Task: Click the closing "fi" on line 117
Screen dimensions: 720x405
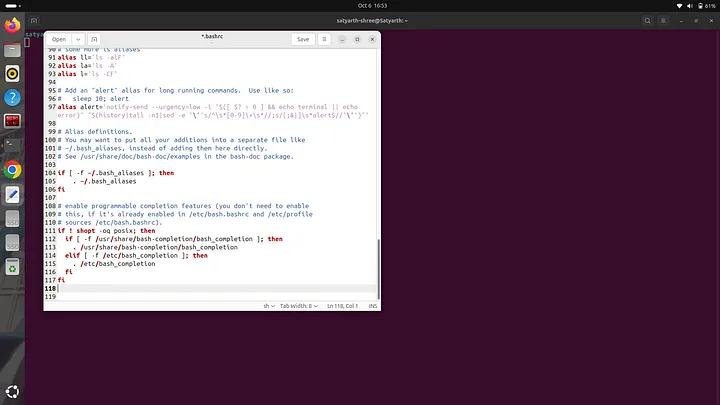Action: point(61,280)
